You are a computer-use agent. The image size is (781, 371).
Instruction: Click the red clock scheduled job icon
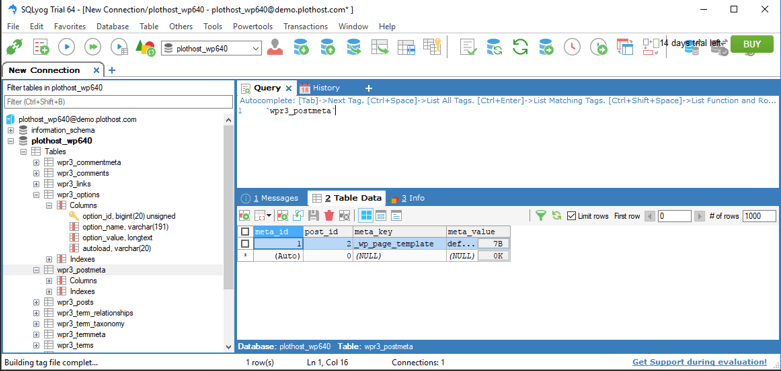[572, 47]
